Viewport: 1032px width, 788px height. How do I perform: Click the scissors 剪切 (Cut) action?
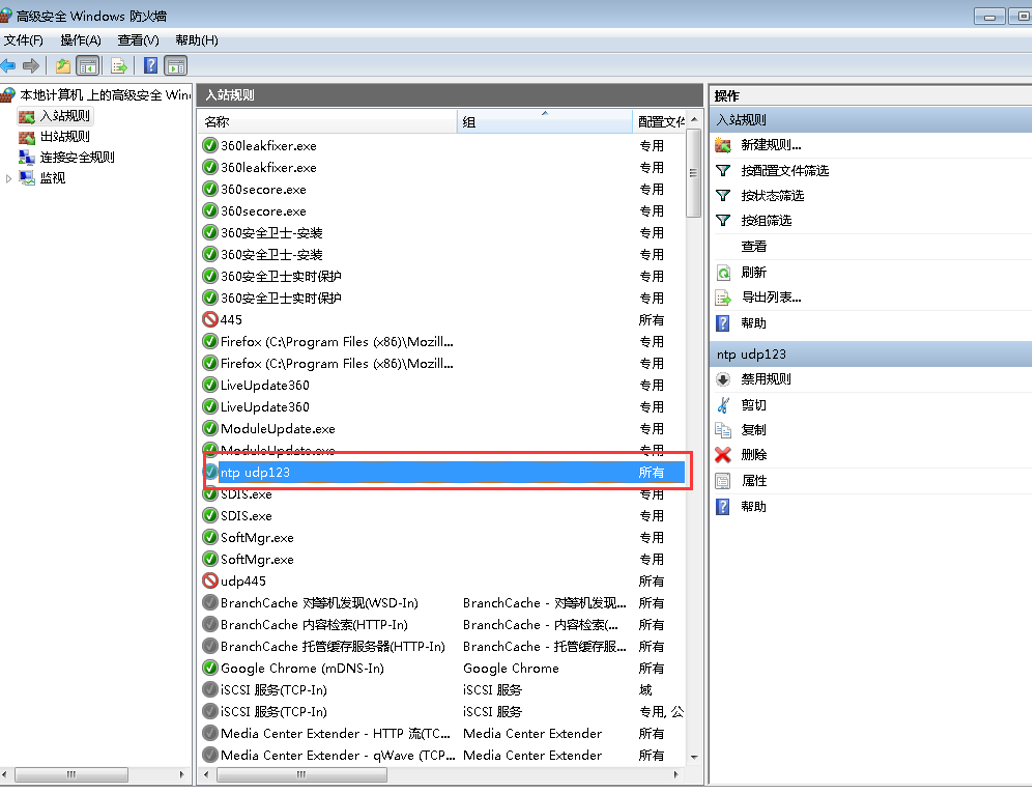(723, 405)
